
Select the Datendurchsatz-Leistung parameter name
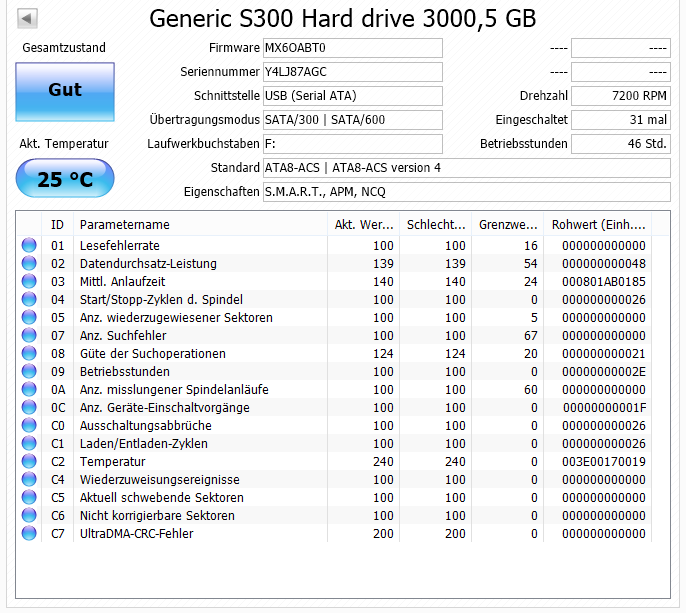148,263
